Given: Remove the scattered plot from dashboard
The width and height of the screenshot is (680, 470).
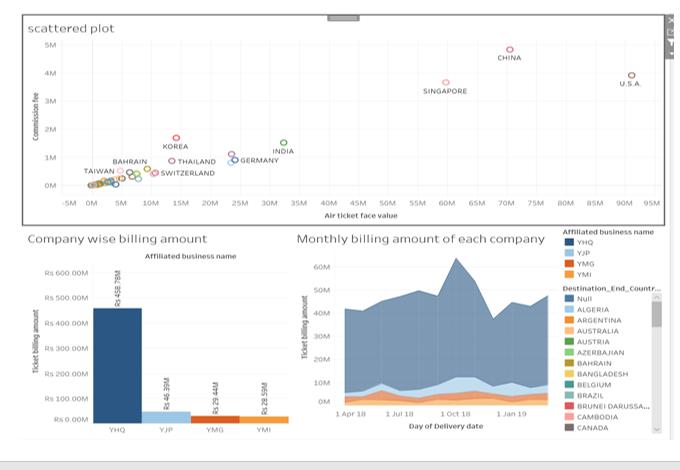Looking at the screenshot, I should tap(670, 20).
